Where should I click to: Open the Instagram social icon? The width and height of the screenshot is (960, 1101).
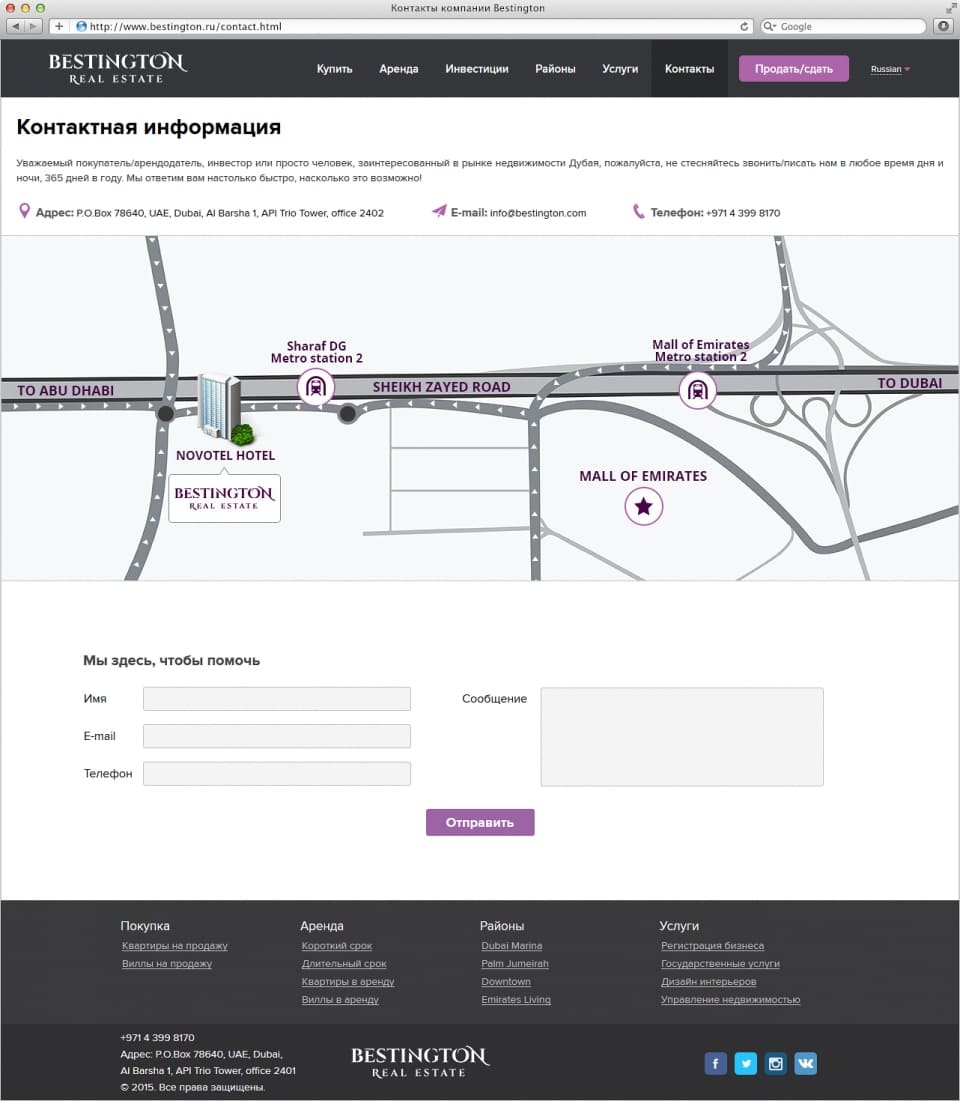pos(775,1063)
